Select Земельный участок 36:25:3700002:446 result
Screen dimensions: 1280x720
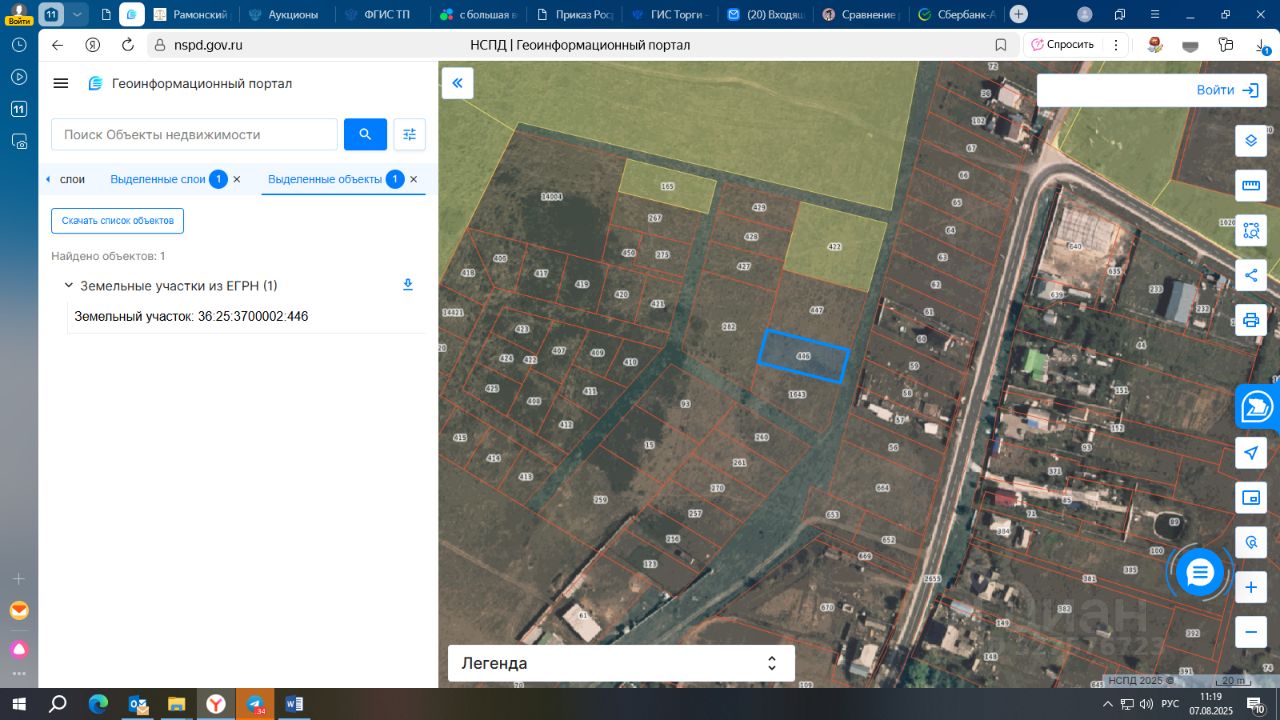click(191, 316)
